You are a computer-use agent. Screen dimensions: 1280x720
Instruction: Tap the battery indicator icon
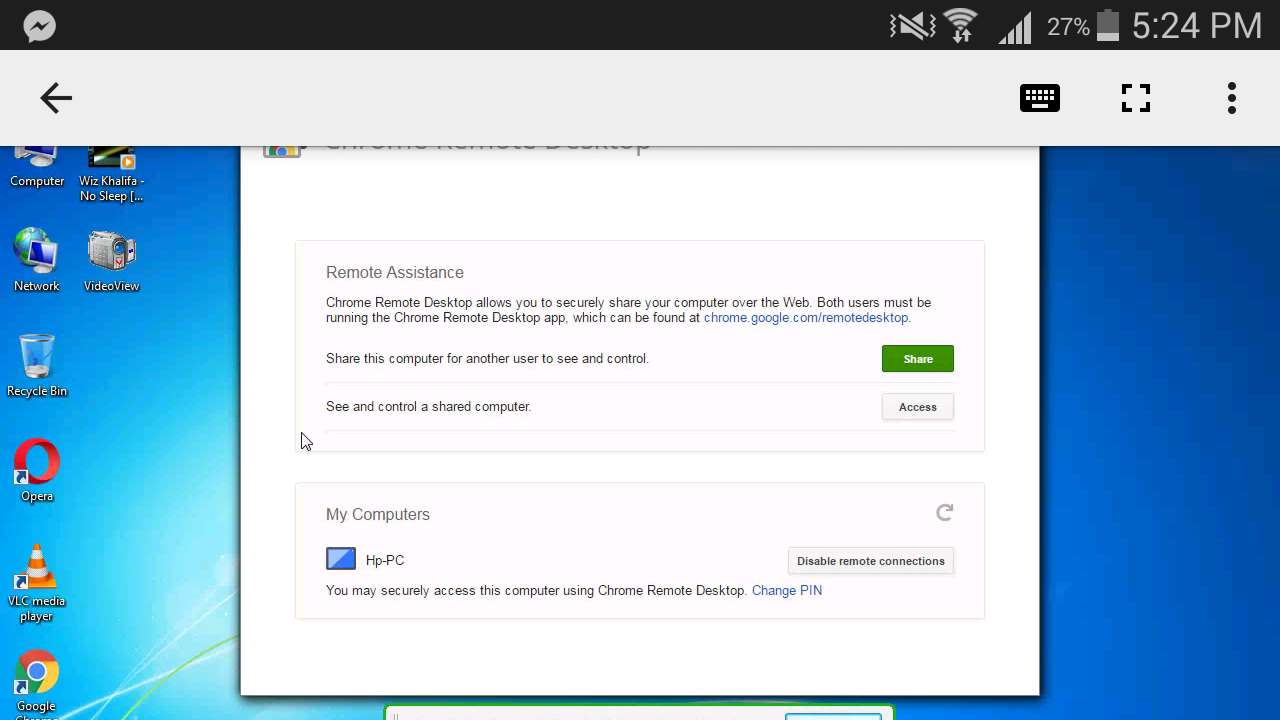(x=1107, y=25)
